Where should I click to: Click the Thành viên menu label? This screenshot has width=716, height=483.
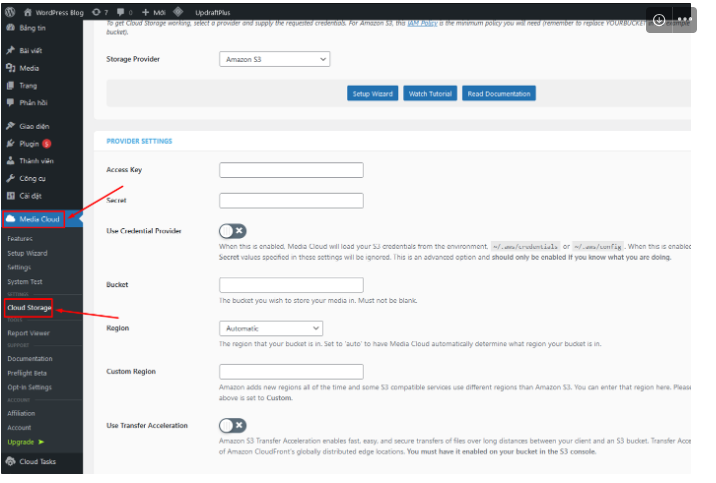[37, 161]
